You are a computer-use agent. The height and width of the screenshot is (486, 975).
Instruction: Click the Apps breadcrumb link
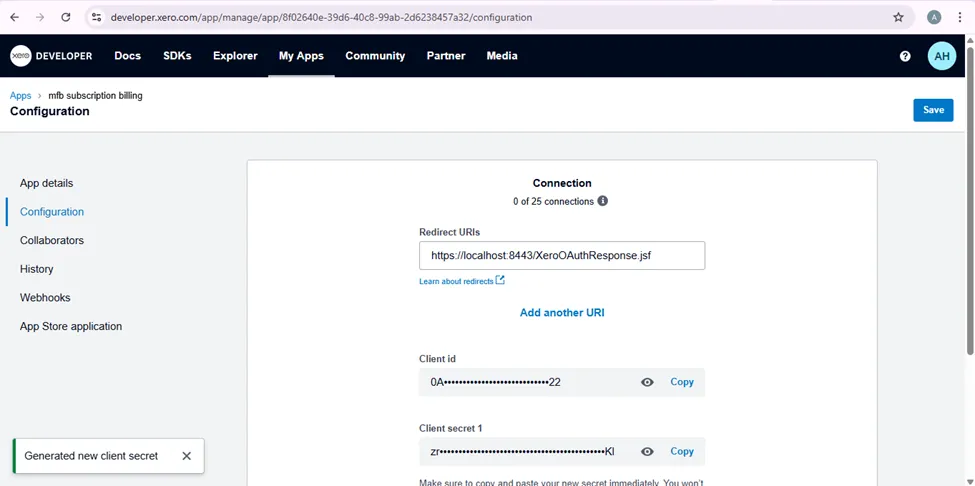click(21, 96)
